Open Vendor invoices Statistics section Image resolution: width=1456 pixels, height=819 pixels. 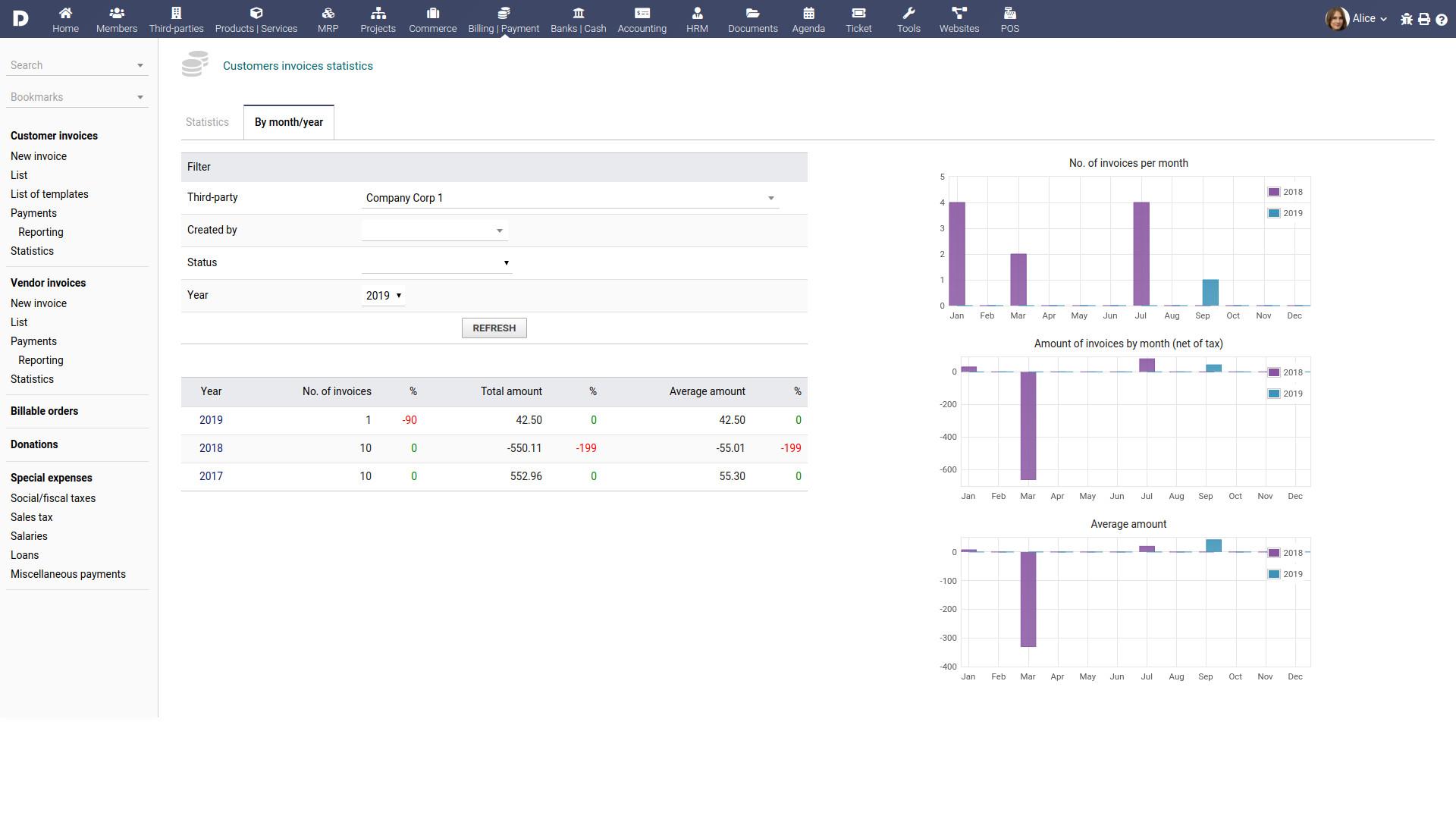point(31,378)
